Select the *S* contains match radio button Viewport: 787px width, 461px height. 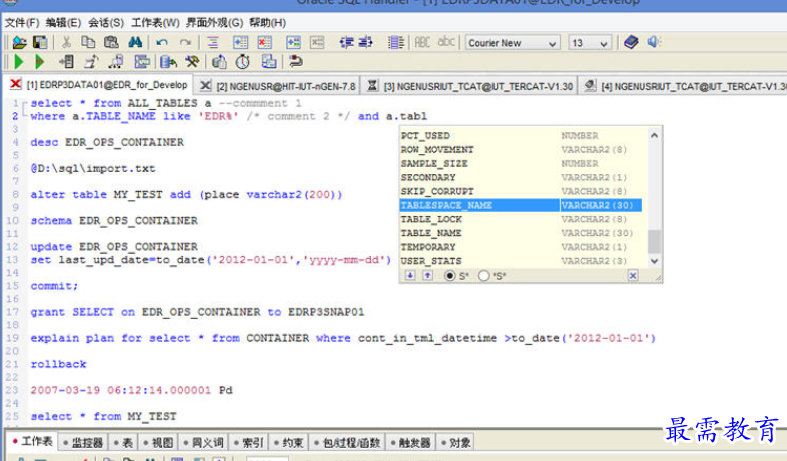(484, 276)
